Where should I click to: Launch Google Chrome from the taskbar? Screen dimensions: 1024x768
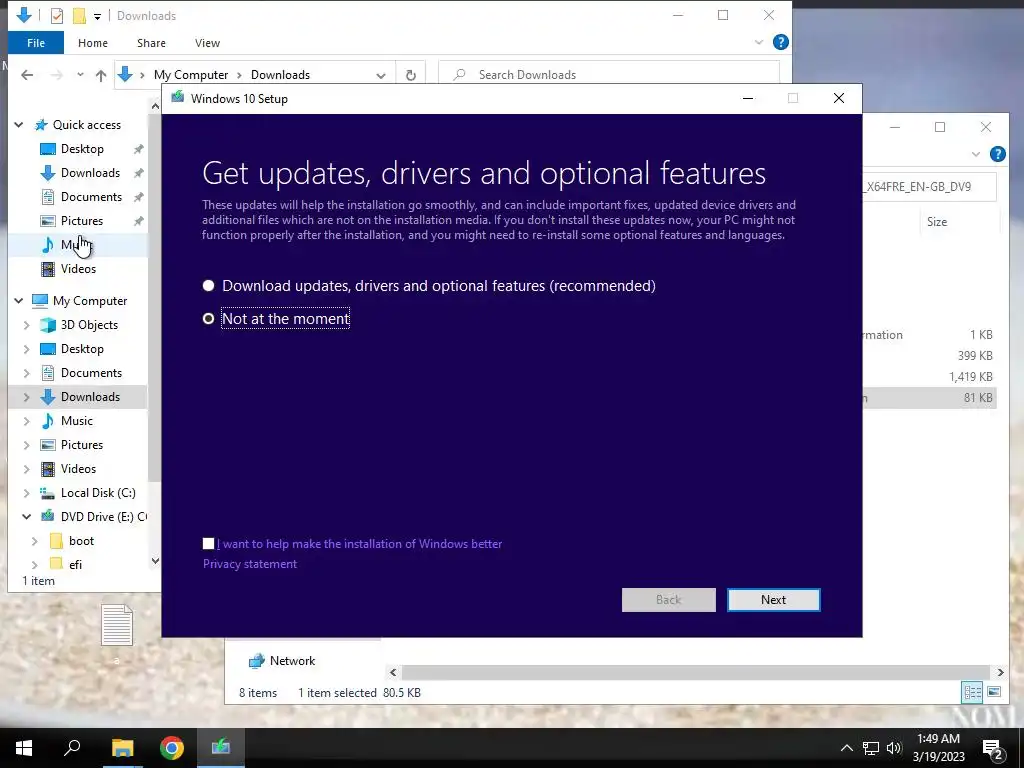[x=172, y=748]
